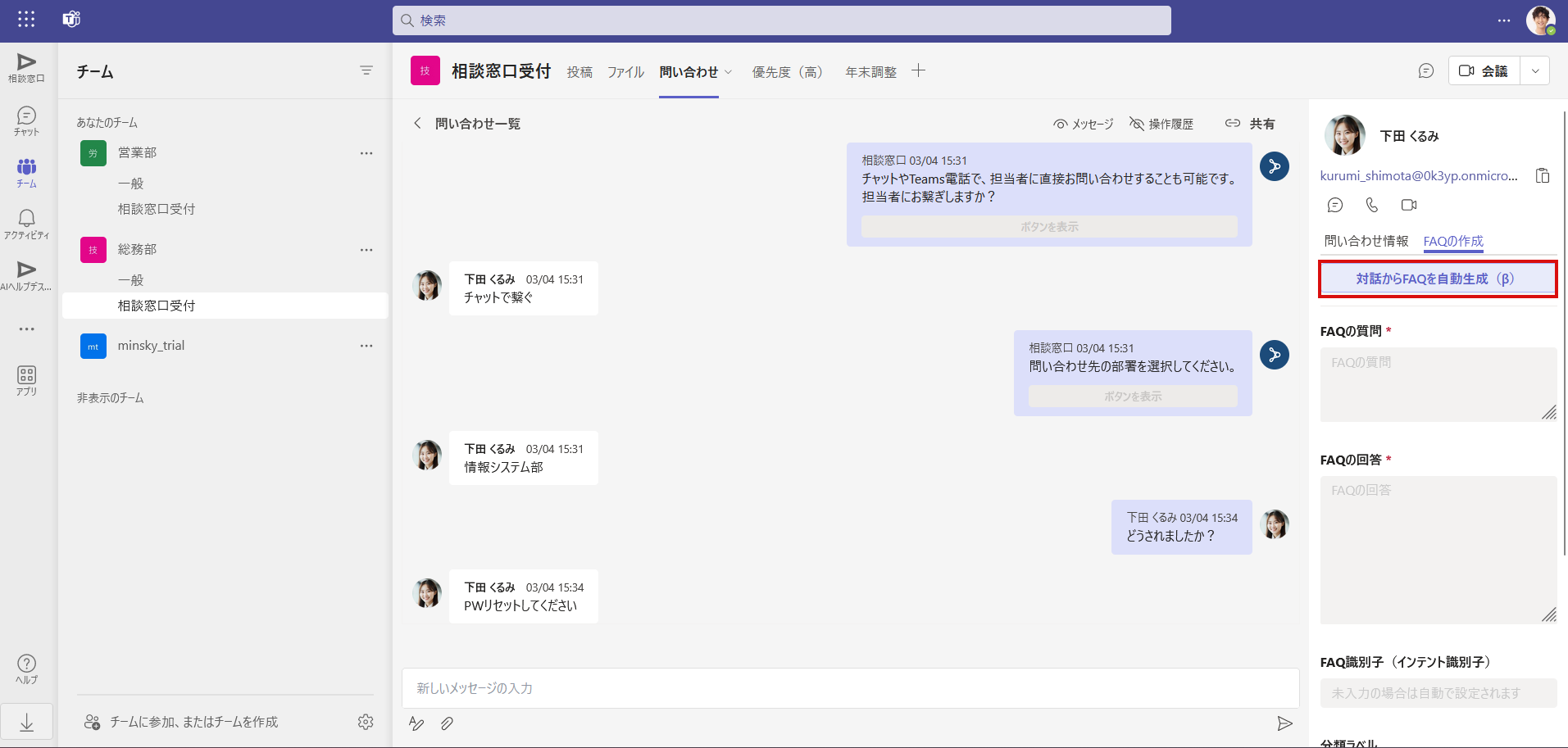Open 営業部 team more options
Viewport: 1568px width, 748px height.
click(366, 153)
